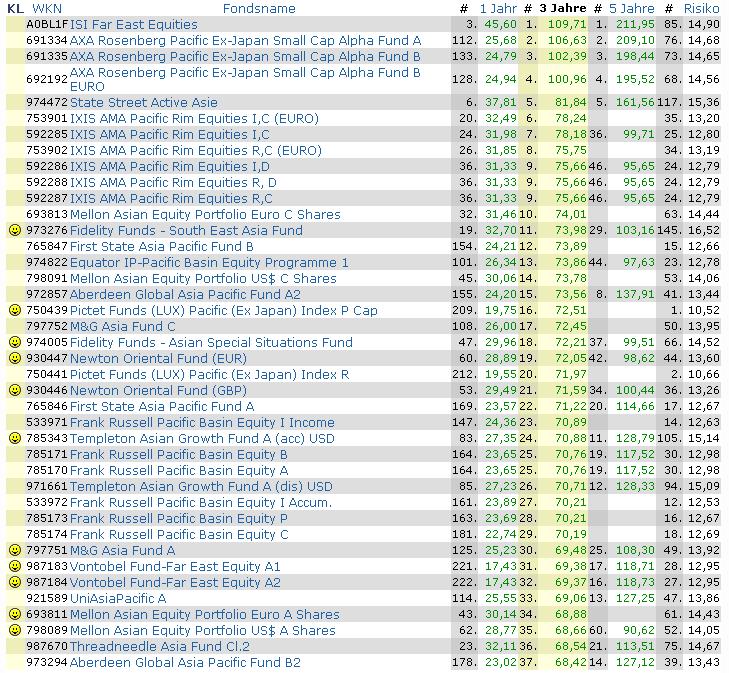Viewport: 729px width, 673px height.
Task: Select WKN 921589 cell
Action: [x=47, y=598]
